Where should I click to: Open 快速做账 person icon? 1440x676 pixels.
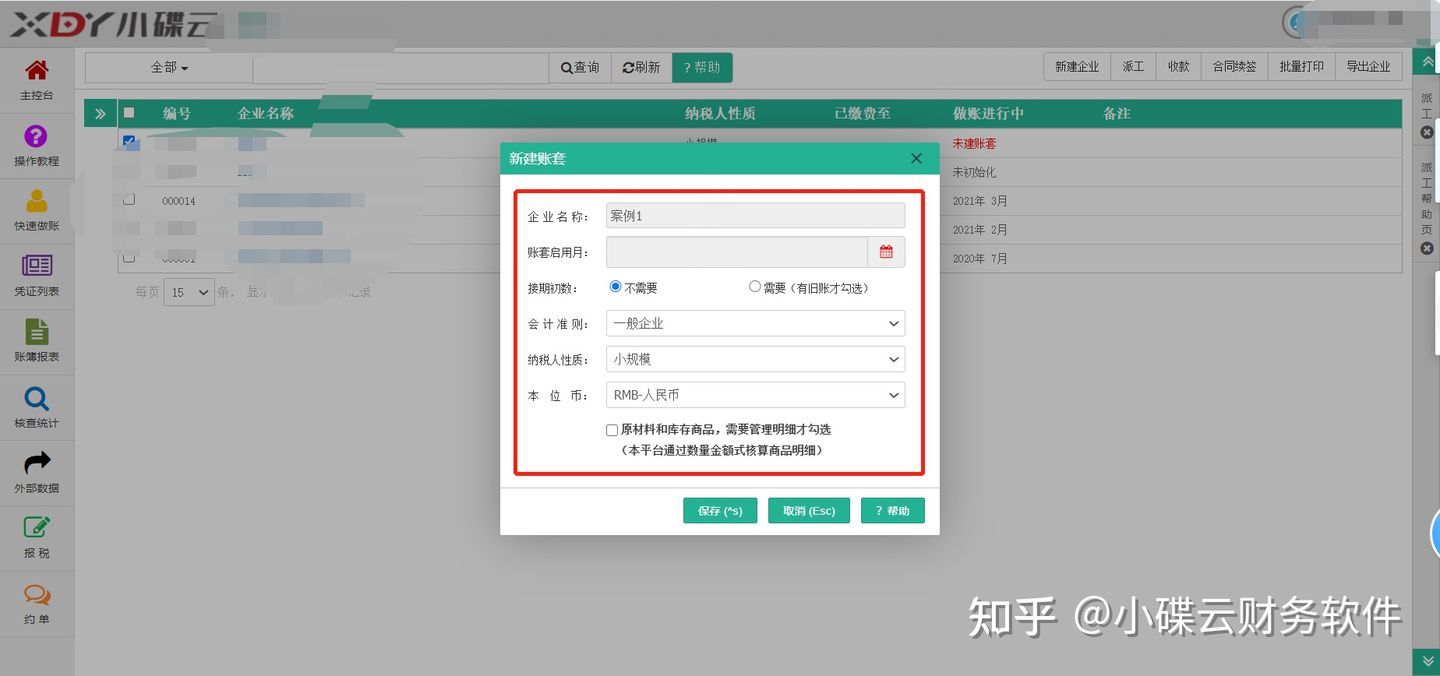click(x=37, y=201)
